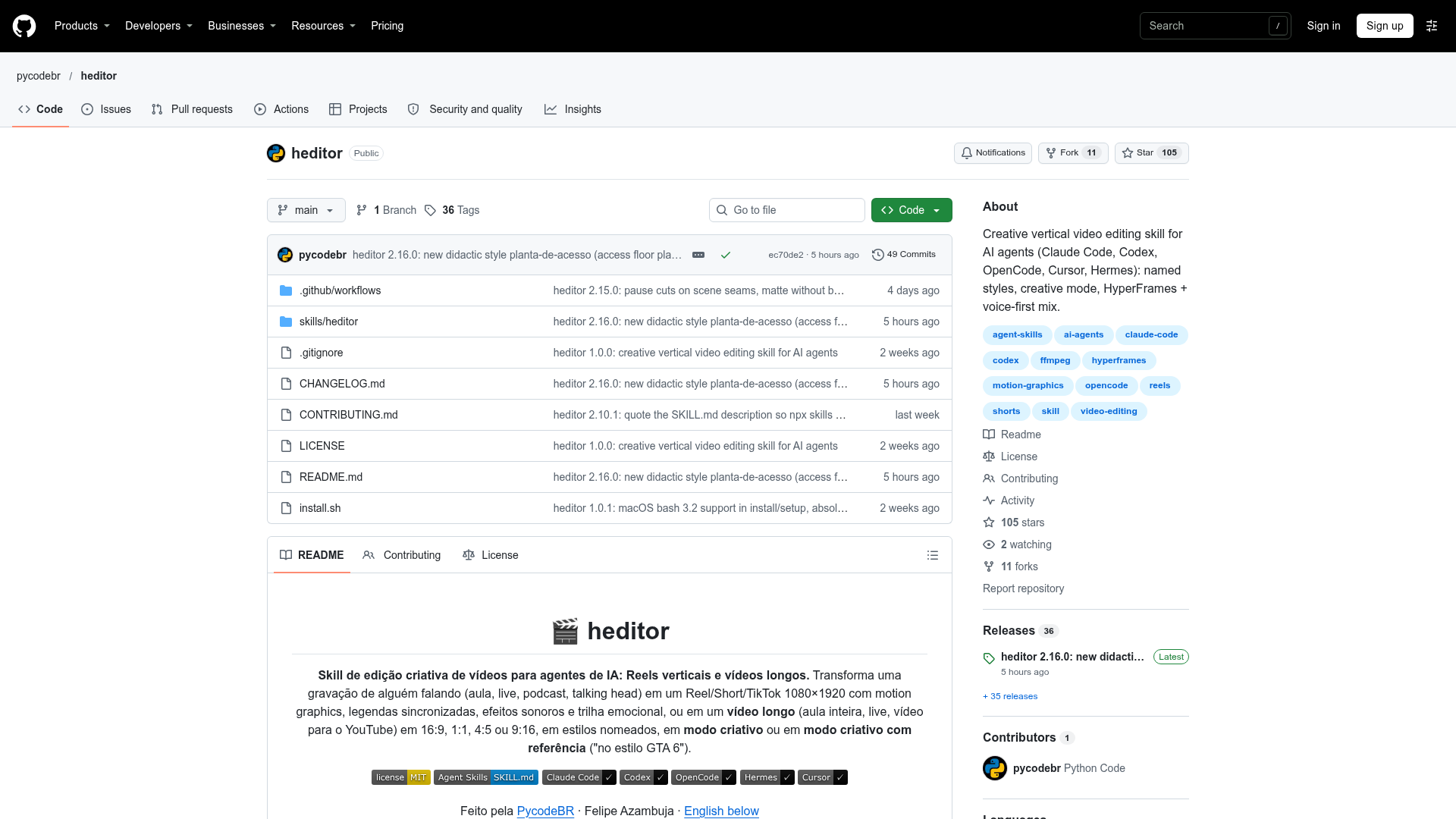This screenshot has width=1456, height=819.
Task: Select the Contributing tab above the README
Action: pos(402,555)
